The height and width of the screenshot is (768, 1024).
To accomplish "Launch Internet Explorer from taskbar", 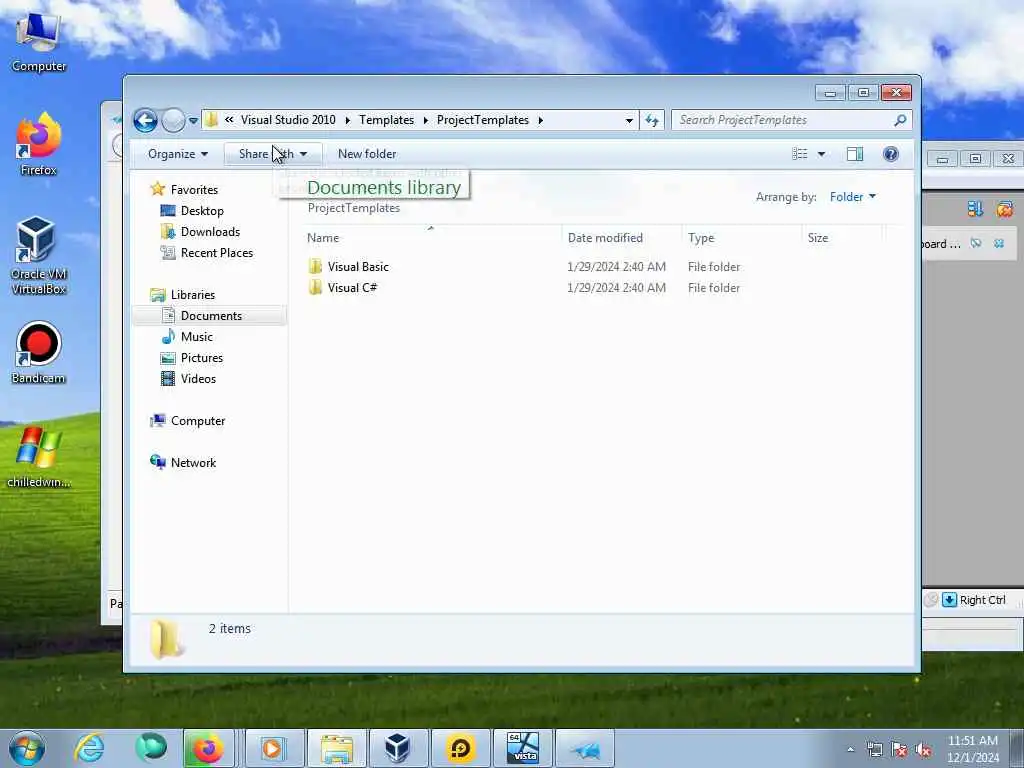I will pyautogui.click(x=89, y=748).
